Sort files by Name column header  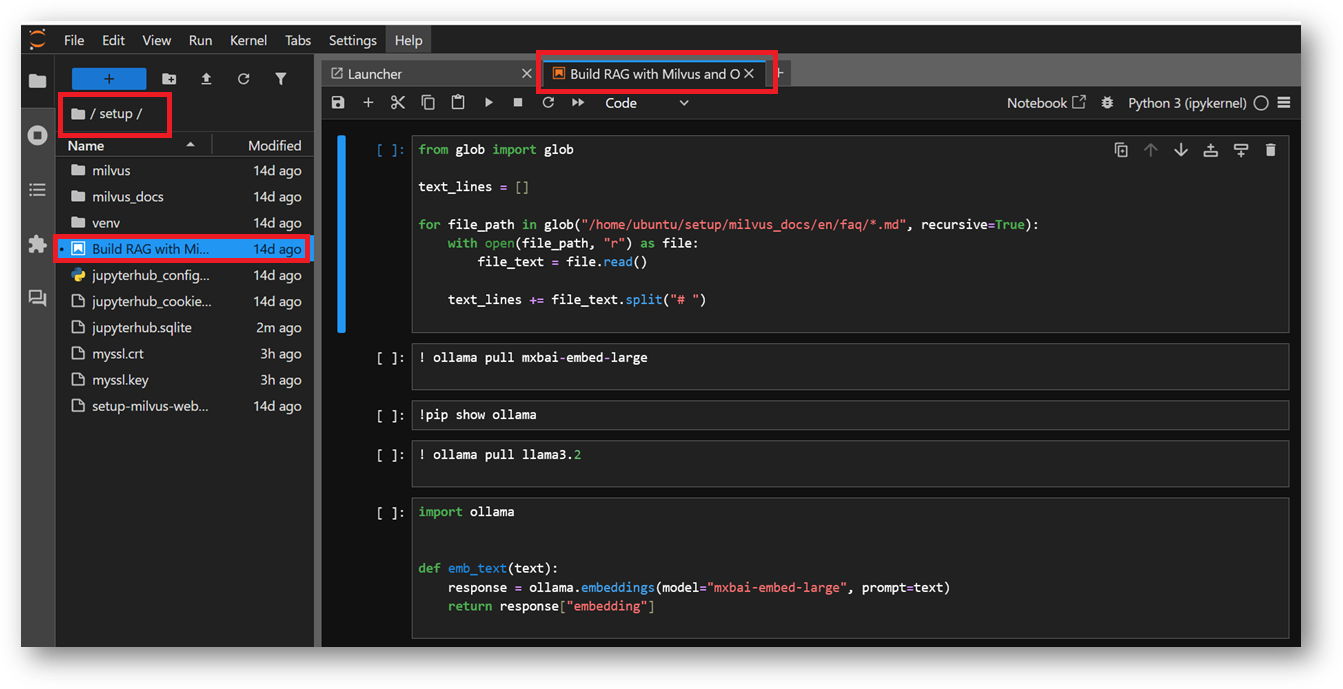click(x=87, y=146)
